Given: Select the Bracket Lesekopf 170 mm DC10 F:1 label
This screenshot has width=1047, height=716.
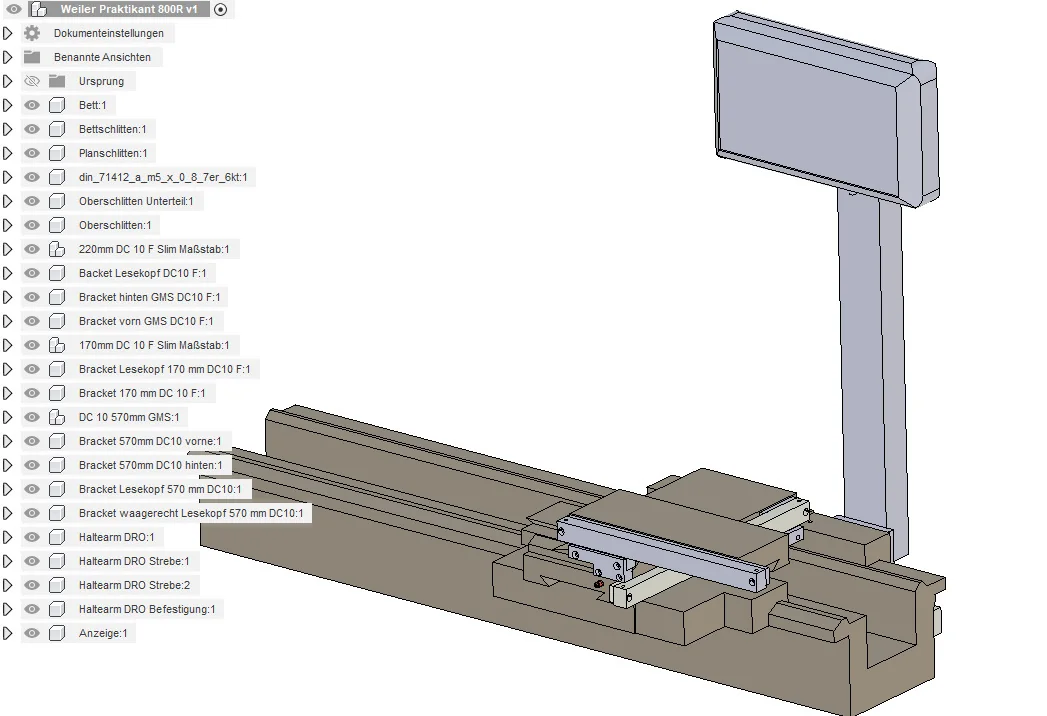Looking at the screenshot, I should pyautogui.click(x=164, y=369).
